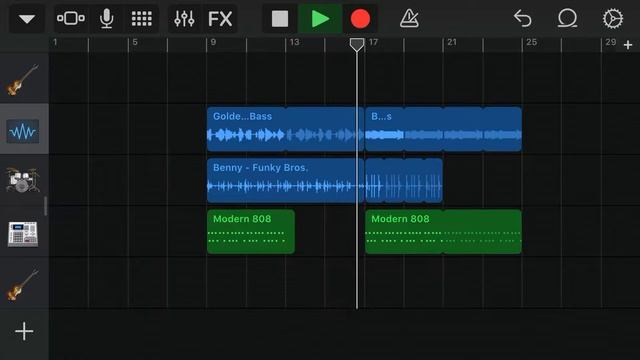640x360 pixels.
Task: Toggle the metronome
Action: (x=409, y=19)
